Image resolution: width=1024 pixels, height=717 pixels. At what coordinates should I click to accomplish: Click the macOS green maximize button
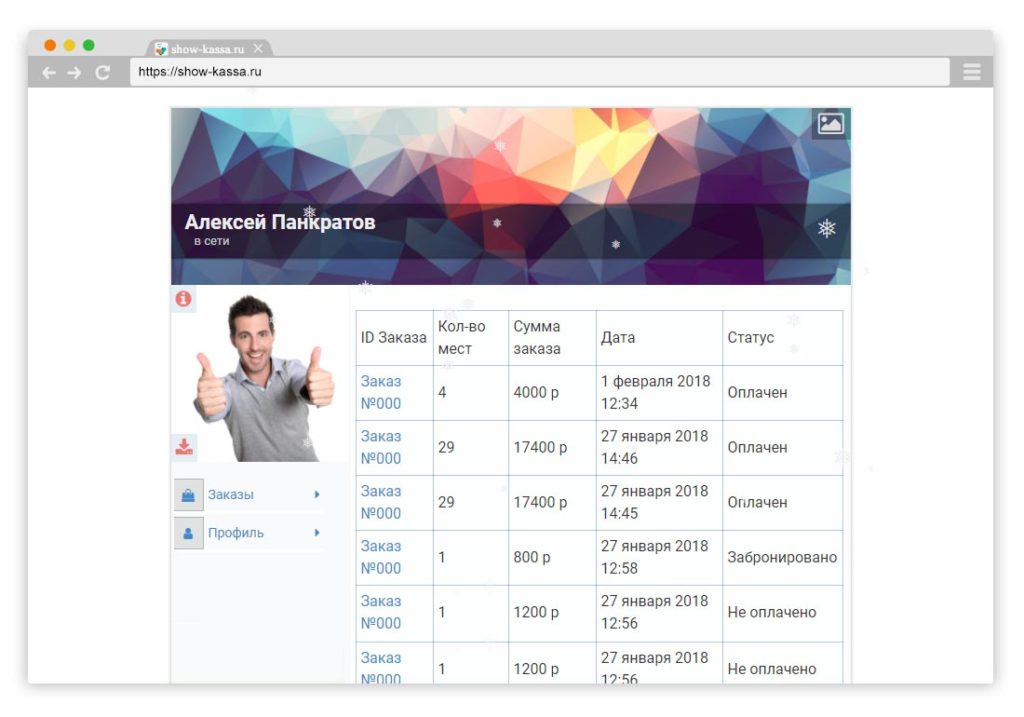pos(89,45)
